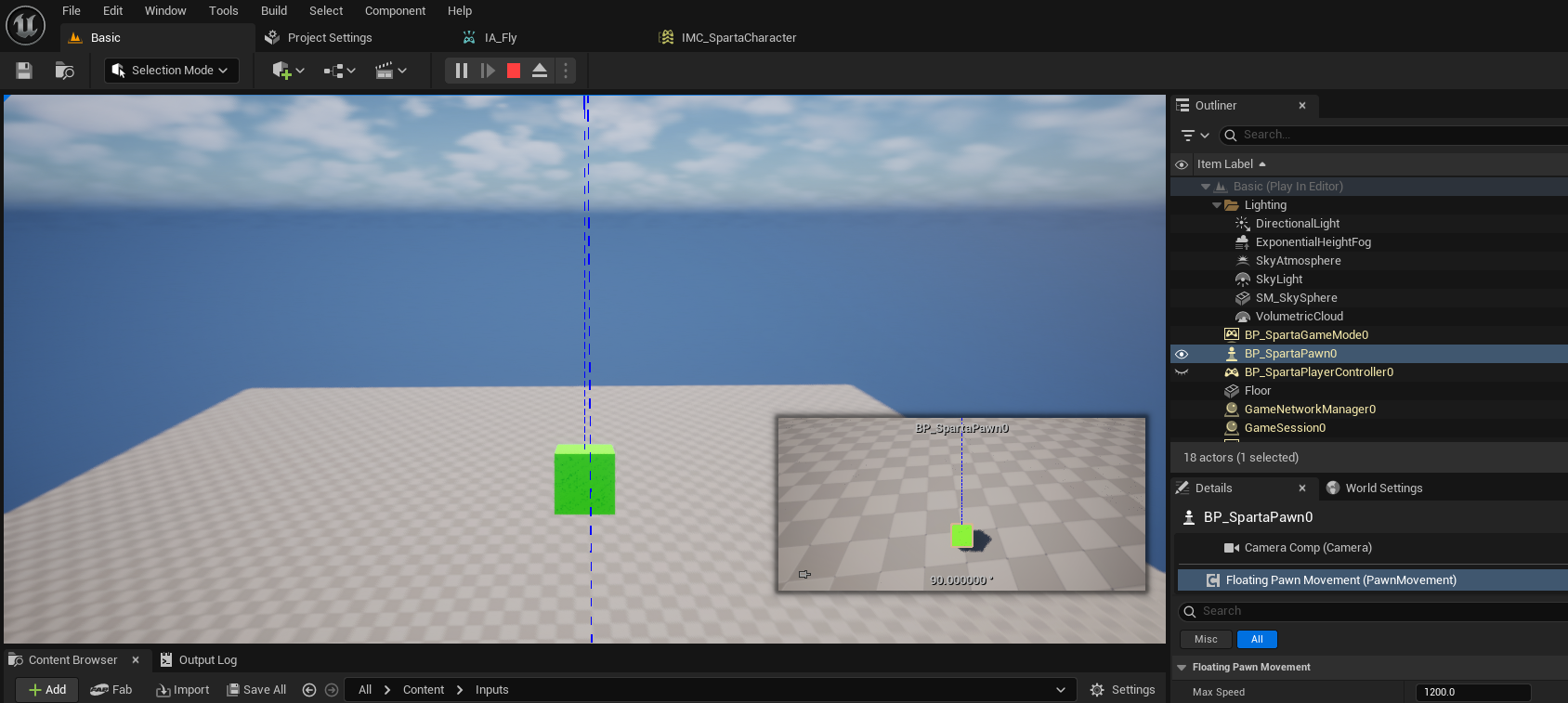1568x703 pixels.
Task: Open the Component menu
Action: (395, 11)
